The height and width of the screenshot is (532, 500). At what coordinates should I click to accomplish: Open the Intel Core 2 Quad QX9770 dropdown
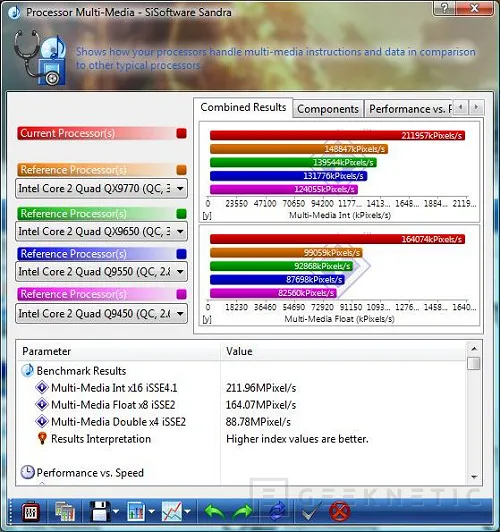point(101,188)
